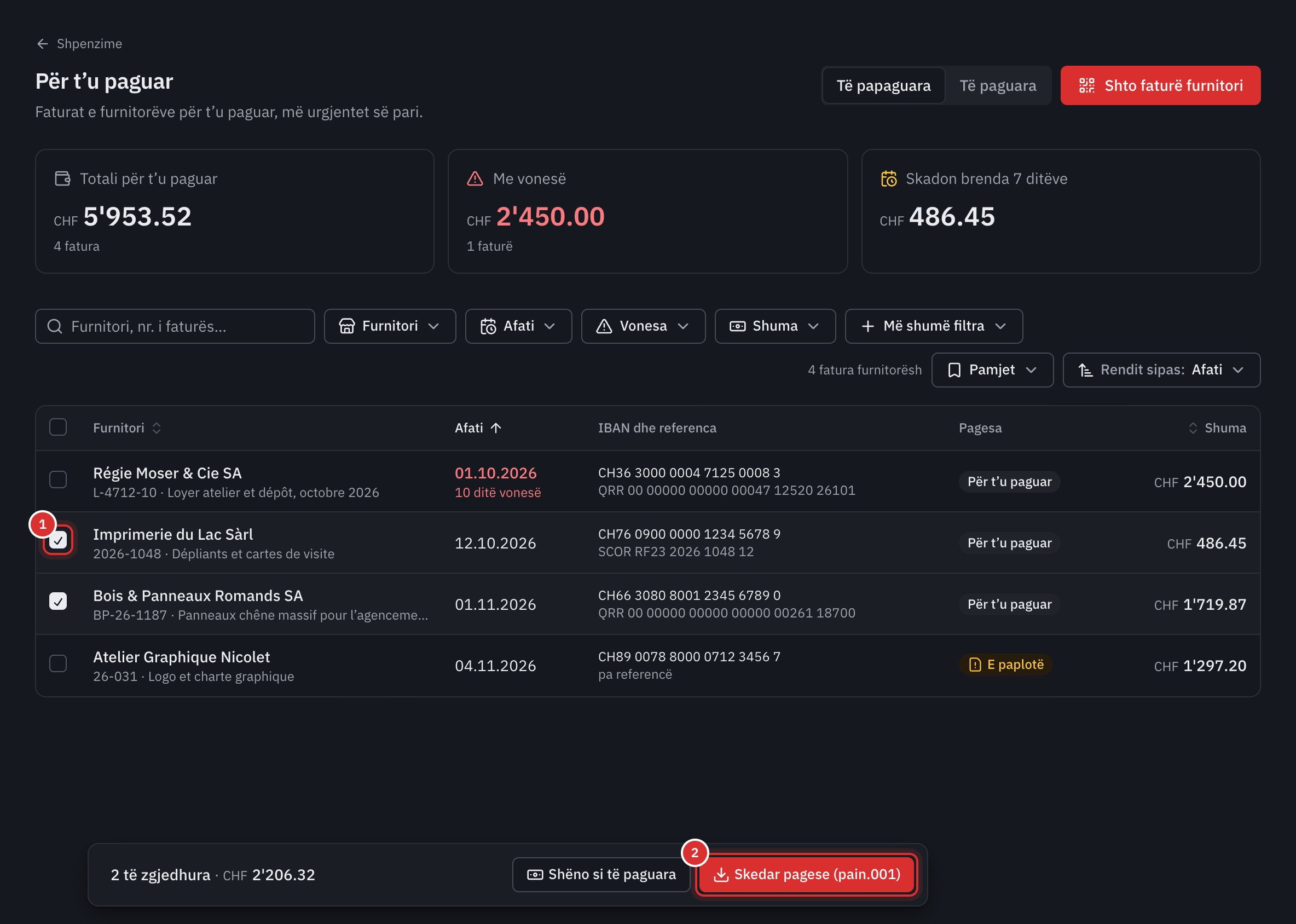Open the Pamjet views dropdown

click(992, 370)
